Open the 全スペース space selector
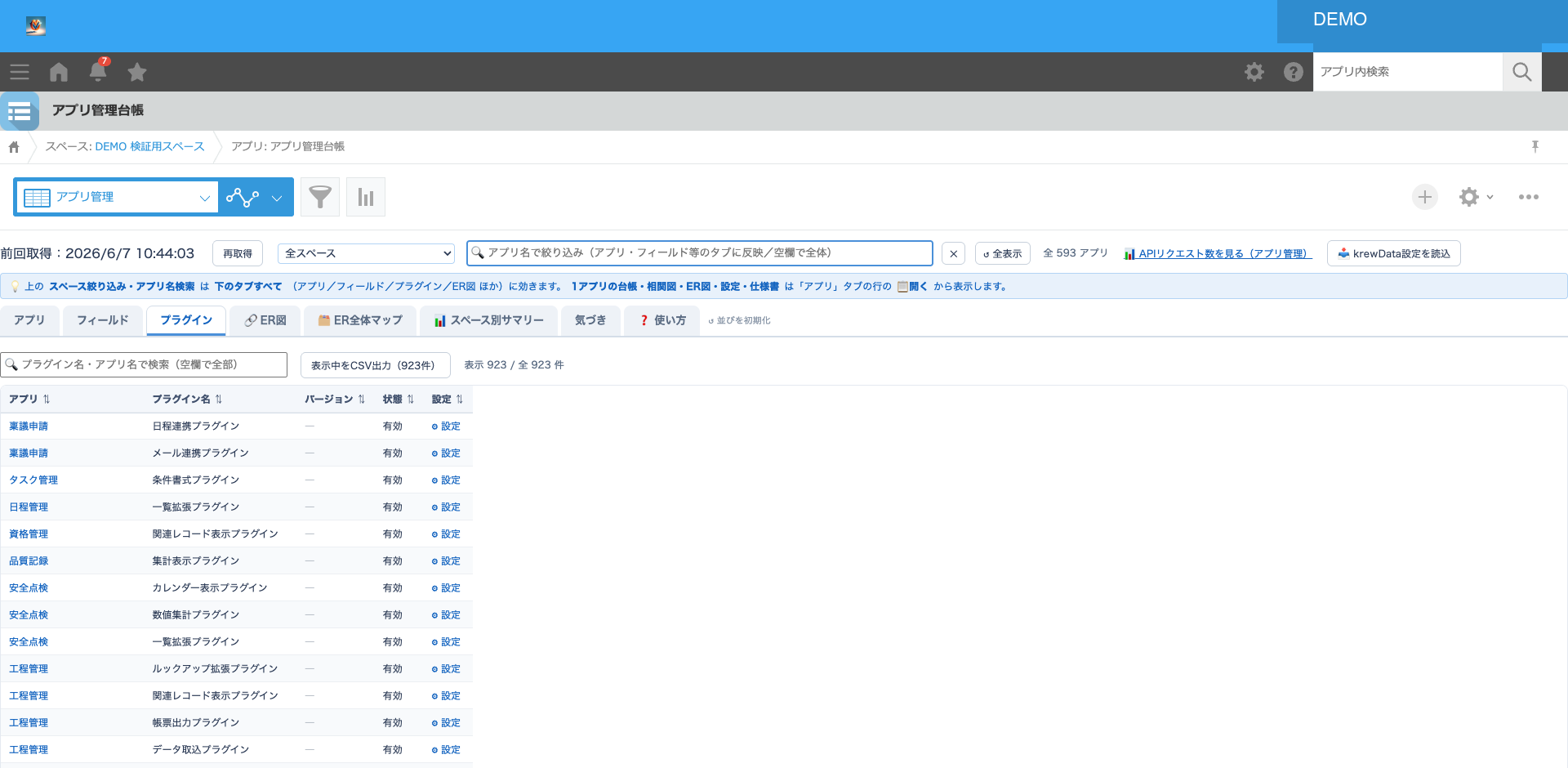Viewport: 1568px width, 768px height. pos(366,253)
